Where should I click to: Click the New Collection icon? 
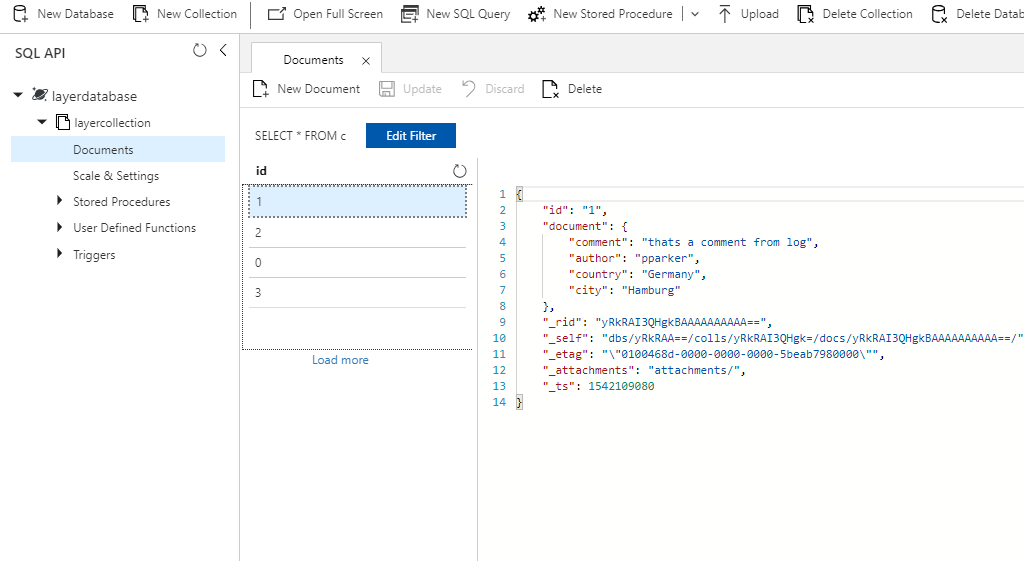[141, 14]
